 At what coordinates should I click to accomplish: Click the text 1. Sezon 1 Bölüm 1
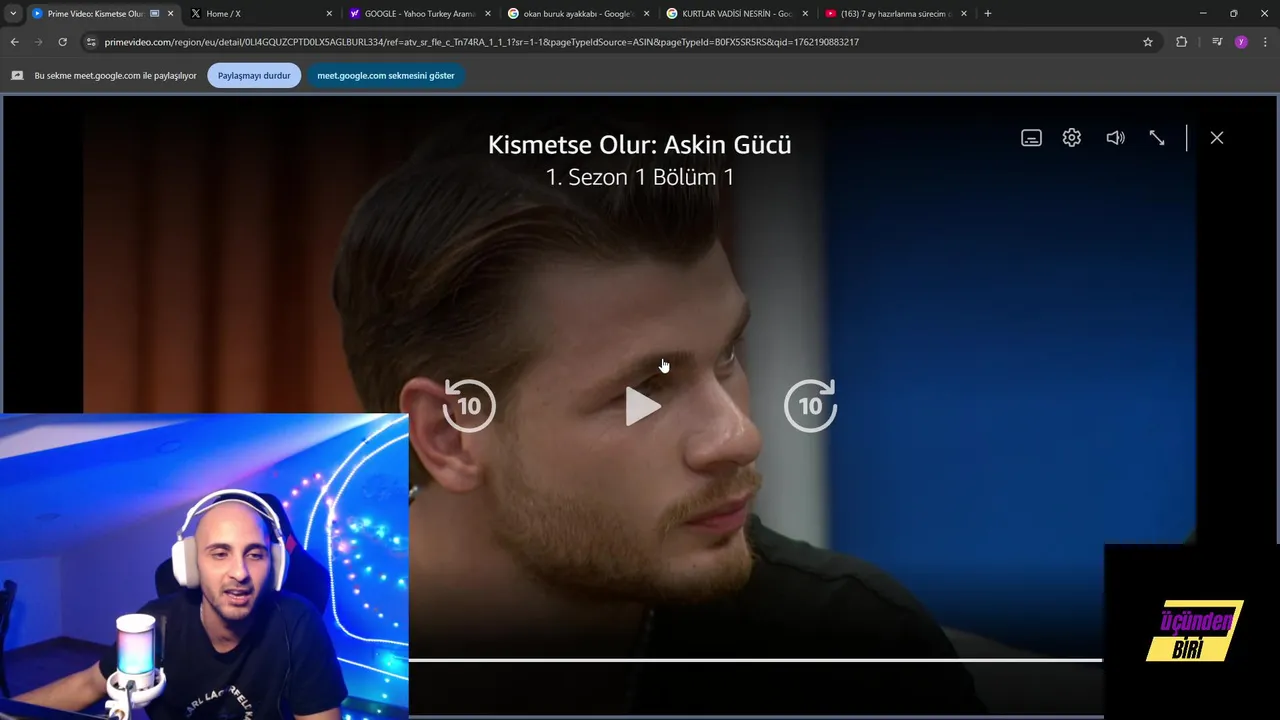tap(640, 177)
